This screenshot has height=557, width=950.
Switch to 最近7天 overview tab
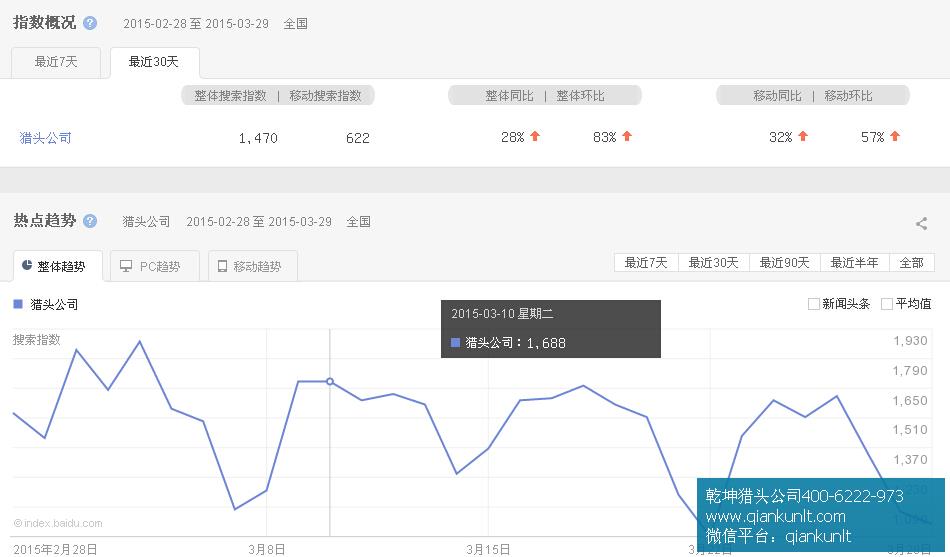pyautogui.click(x=55, y=62)
